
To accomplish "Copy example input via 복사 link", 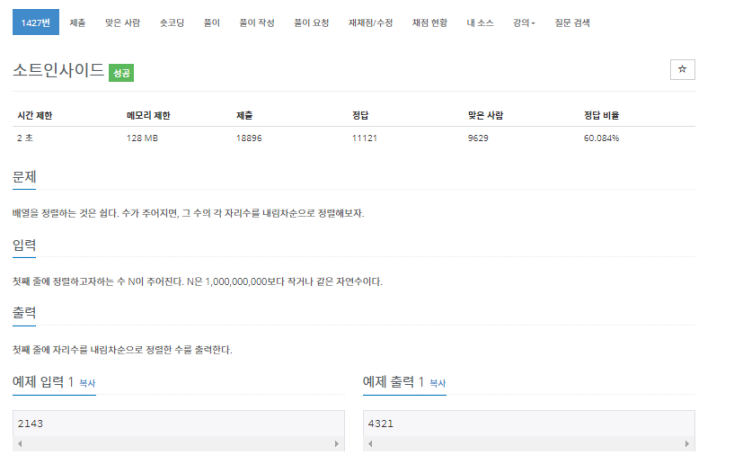I will tap(87, 383).
